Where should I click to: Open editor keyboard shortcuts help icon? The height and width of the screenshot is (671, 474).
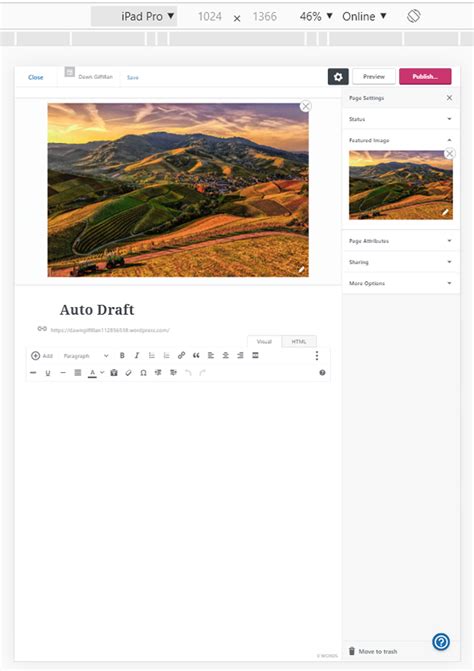coord(322,373)
